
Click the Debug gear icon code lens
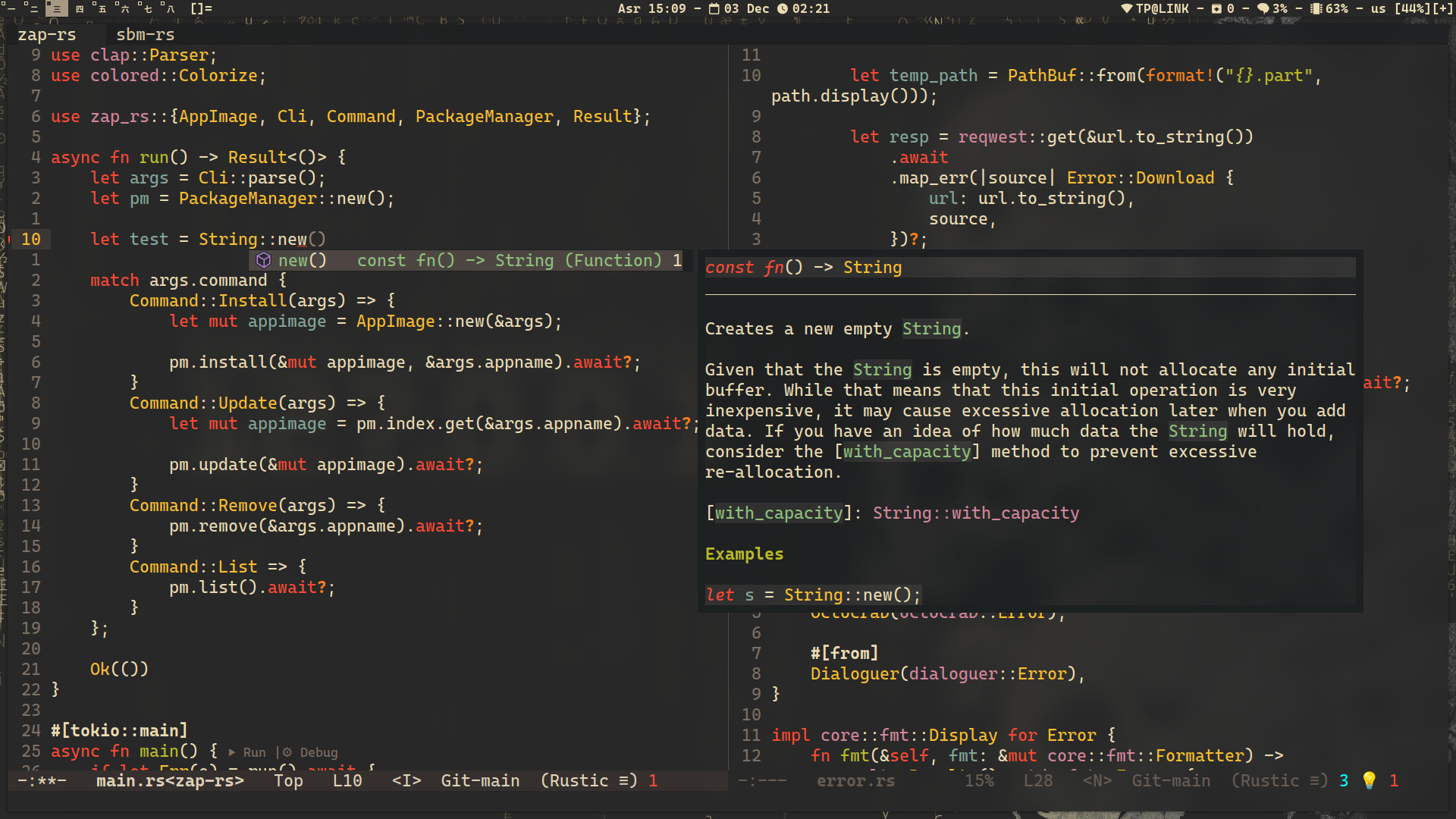coord(287,752)
